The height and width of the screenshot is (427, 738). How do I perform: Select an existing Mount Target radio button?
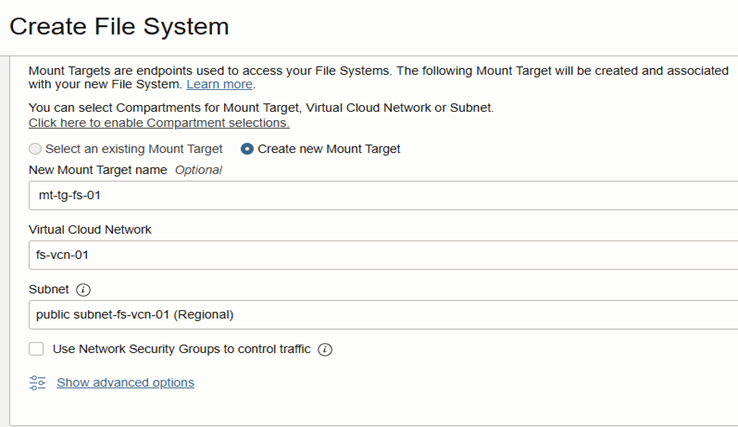tap(36, 149)
